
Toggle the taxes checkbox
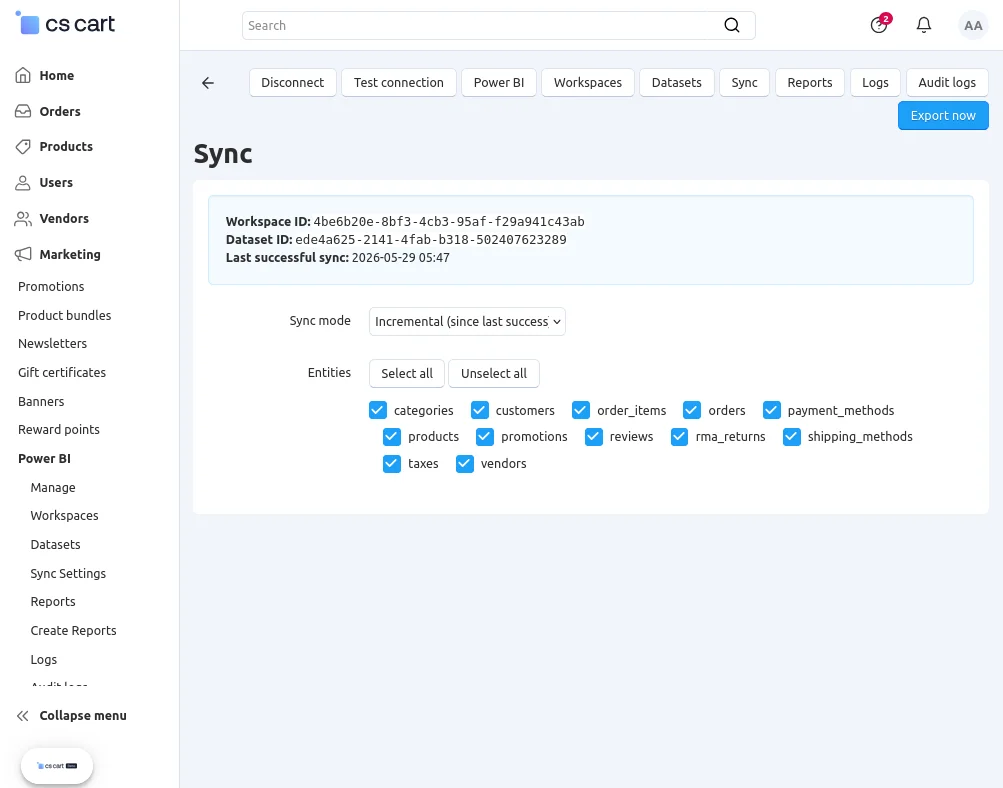pos(391,464)
